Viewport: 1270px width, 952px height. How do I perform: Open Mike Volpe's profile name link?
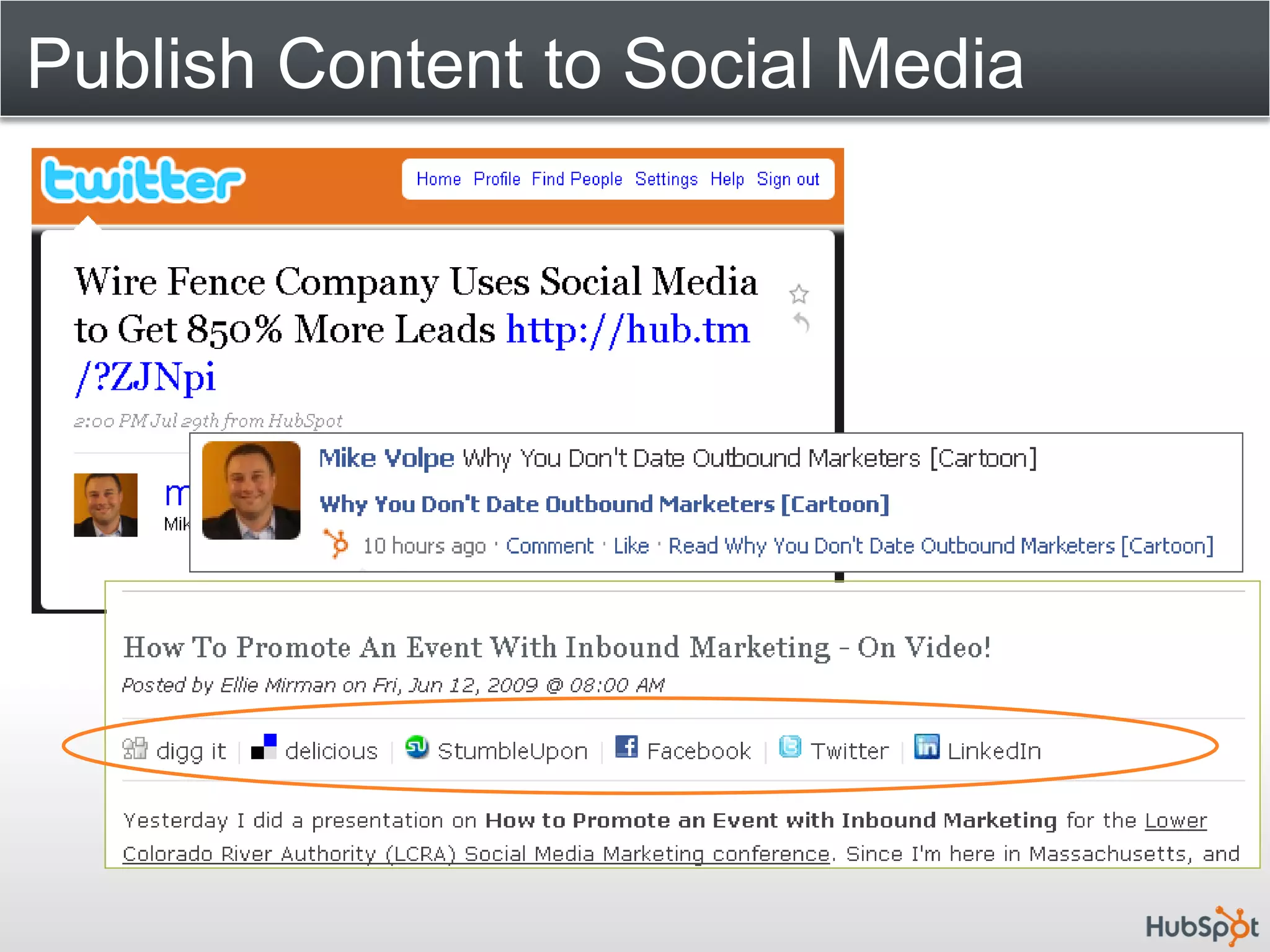(x=386, y=458)
